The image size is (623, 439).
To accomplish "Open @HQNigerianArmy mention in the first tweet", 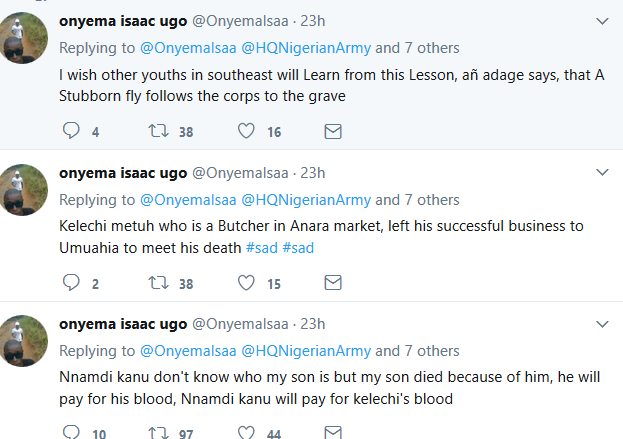I will point(306,47).
